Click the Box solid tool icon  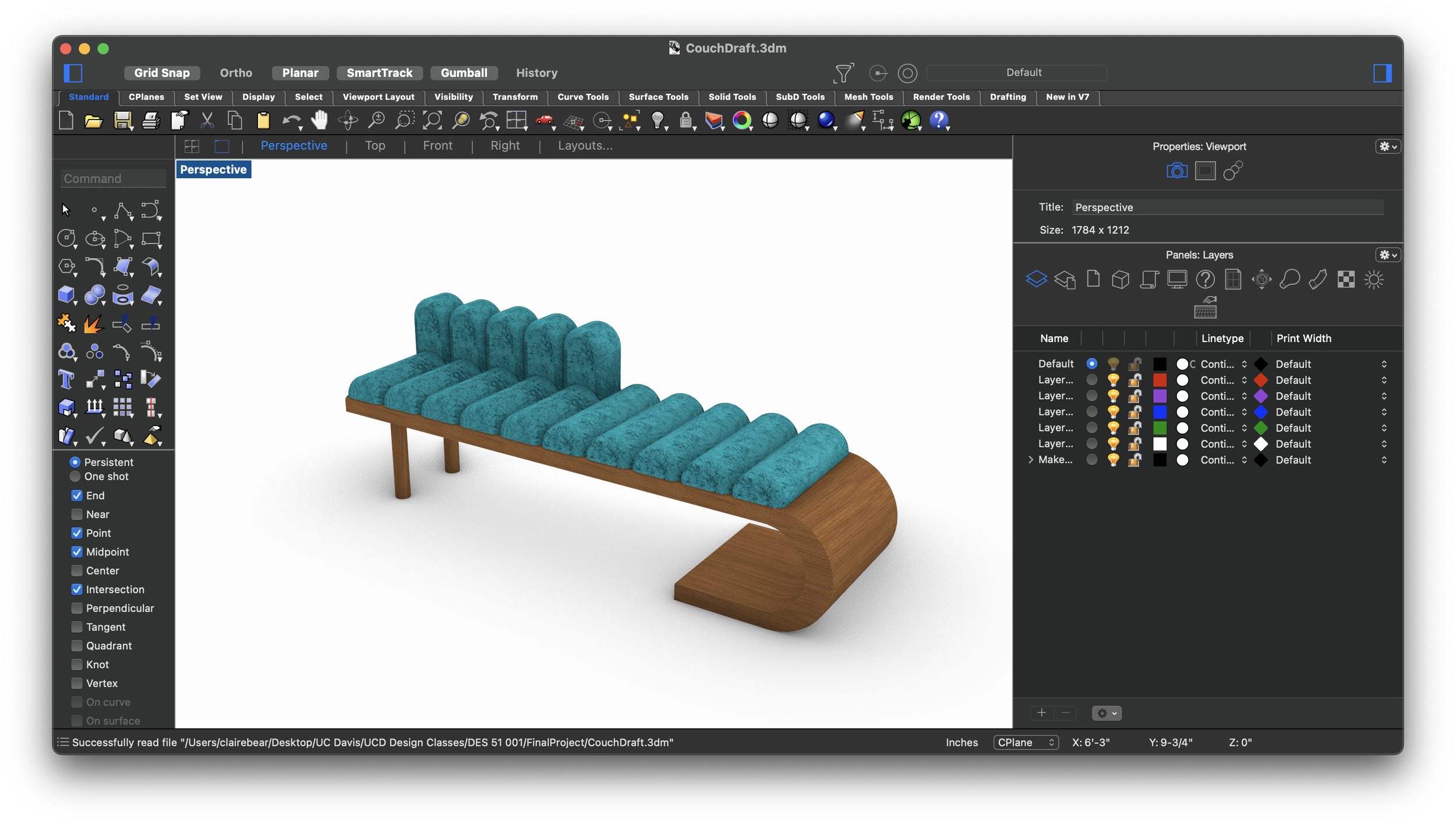click(66, 294)
